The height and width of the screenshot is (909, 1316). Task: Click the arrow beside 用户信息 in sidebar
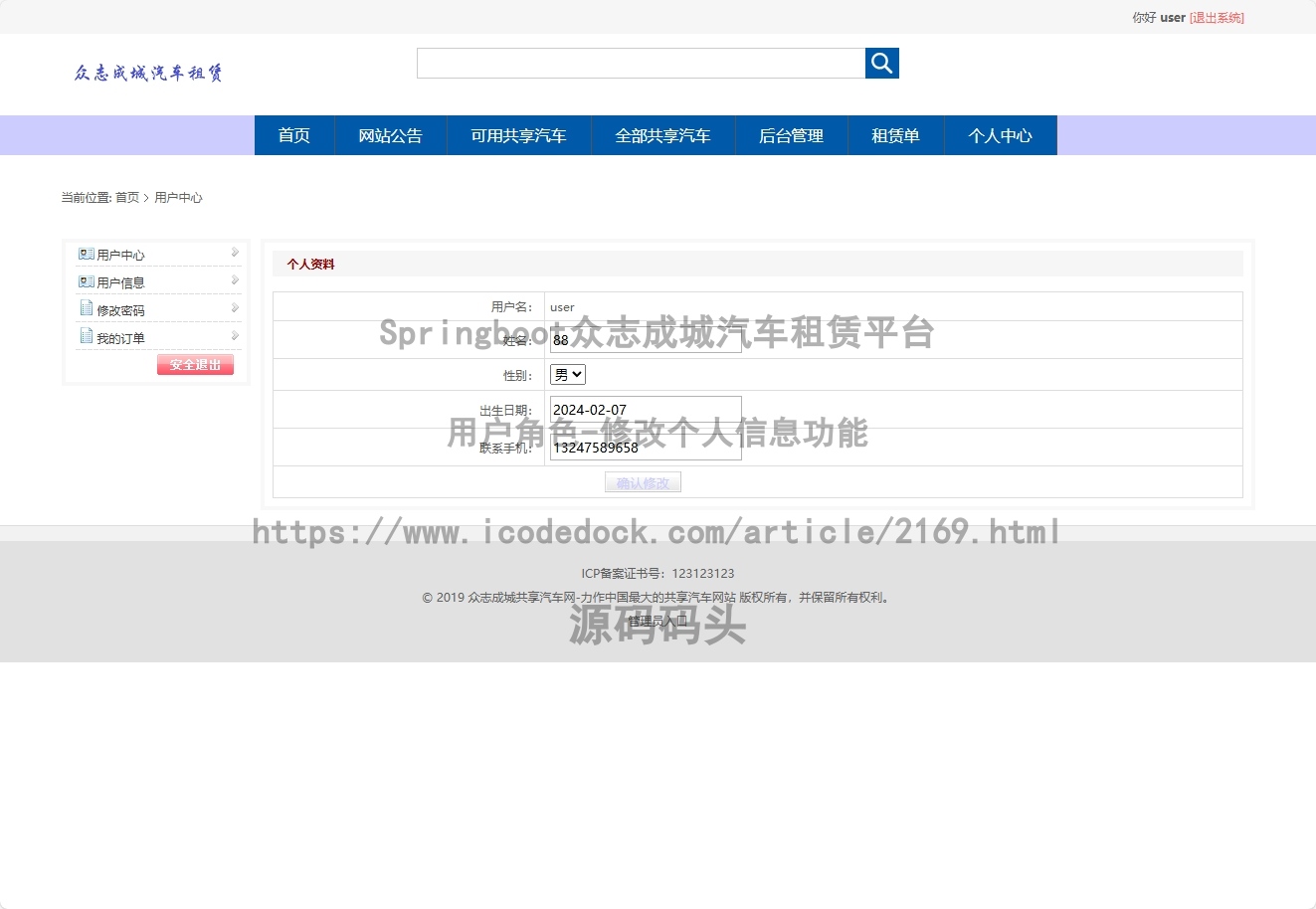pos(235,280)
